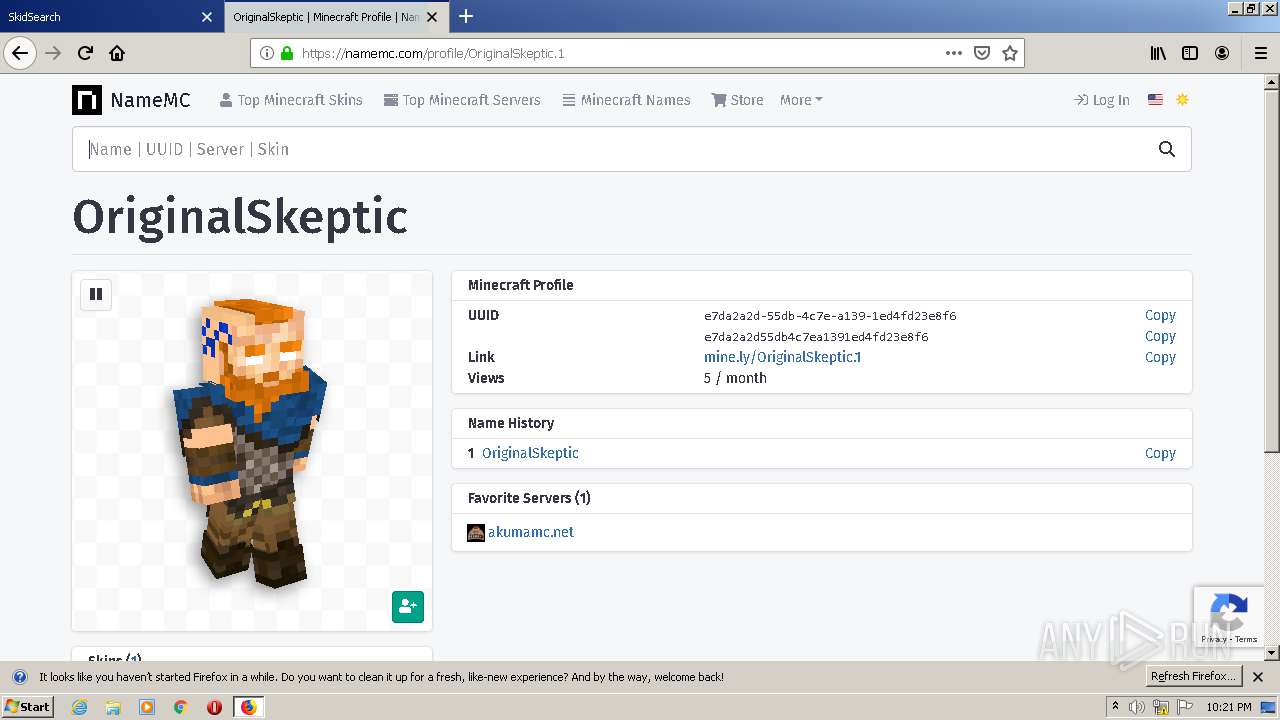The width and height of the screenshot is (1280, 720).
Task: Open Minecraft Names page
Action: 626,100
